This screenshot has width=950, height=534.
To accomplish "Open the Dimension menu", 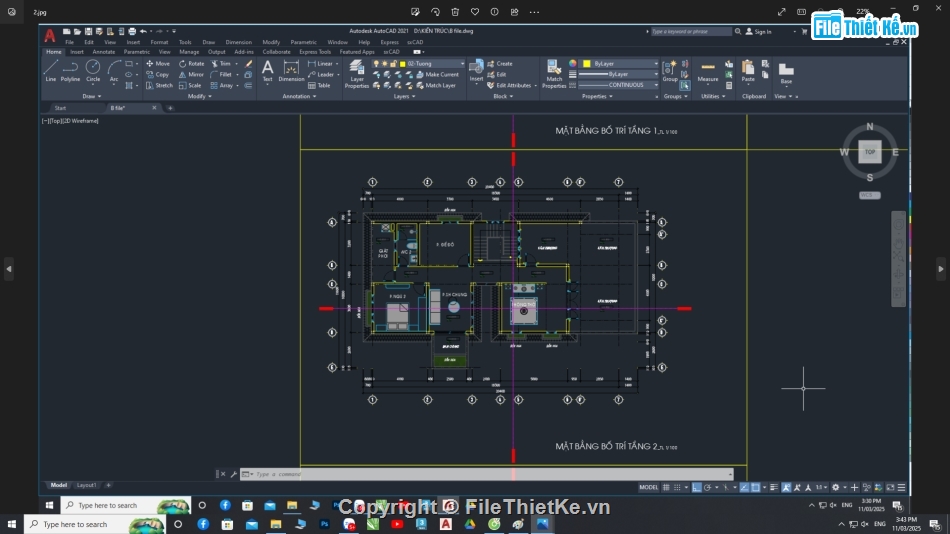I will tap(239, 42).
